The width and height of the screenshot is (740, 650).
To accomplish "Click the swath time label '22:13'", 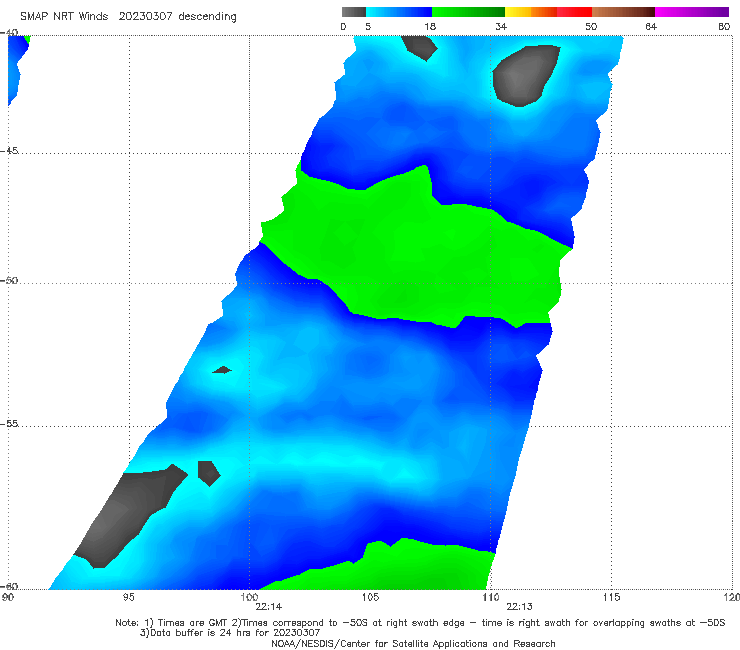I will point(520,607).
